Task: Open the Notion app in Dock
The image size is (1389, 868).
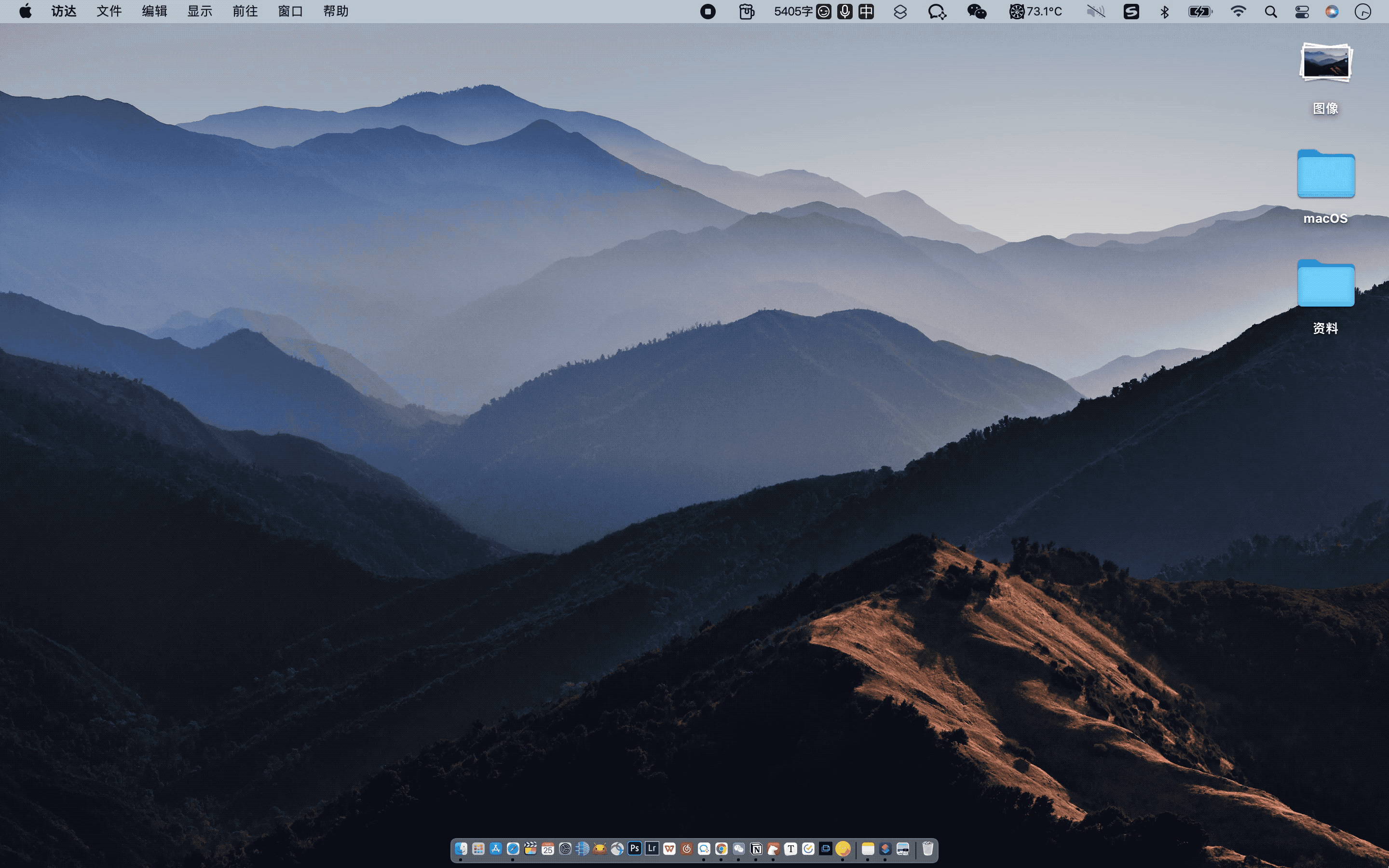Action: point(756,849)
